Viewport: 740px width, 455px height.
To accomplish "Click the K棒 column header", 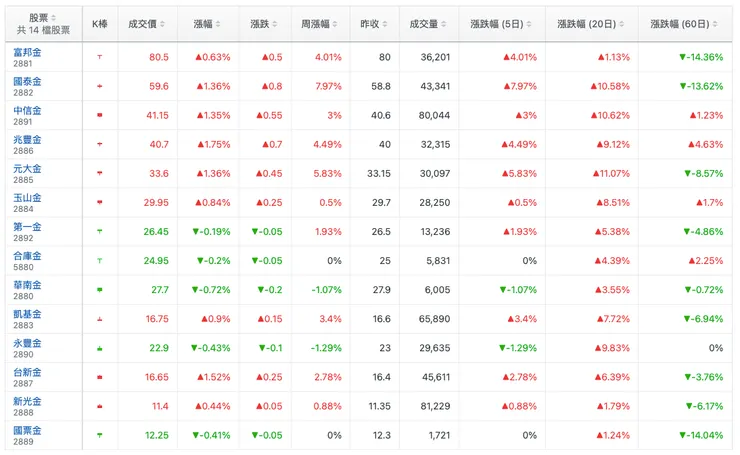I will tap(100, 24).
